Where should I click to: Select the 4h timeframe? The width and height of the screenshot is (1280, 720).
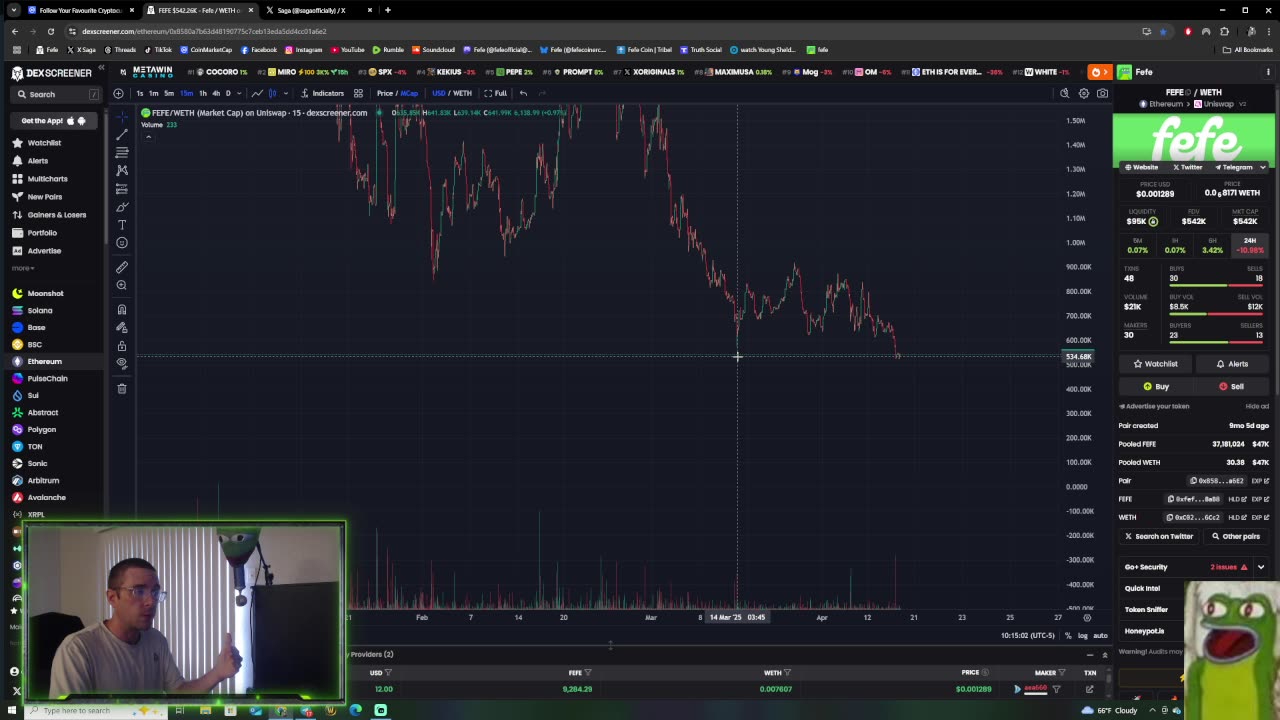216,93
